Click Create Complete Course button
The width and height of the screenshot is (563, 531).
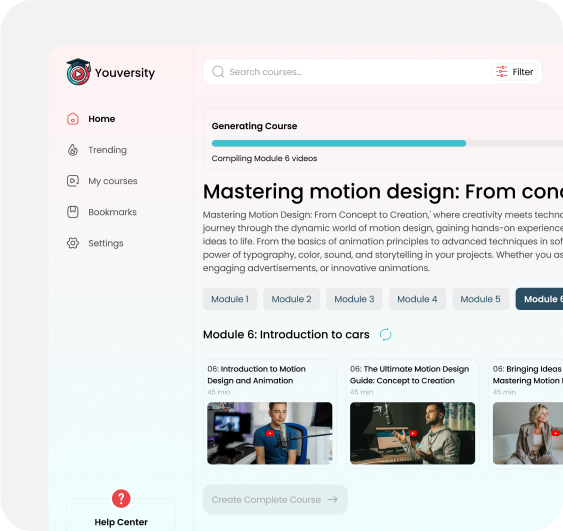pyautogui.click(x=275, y=499)
